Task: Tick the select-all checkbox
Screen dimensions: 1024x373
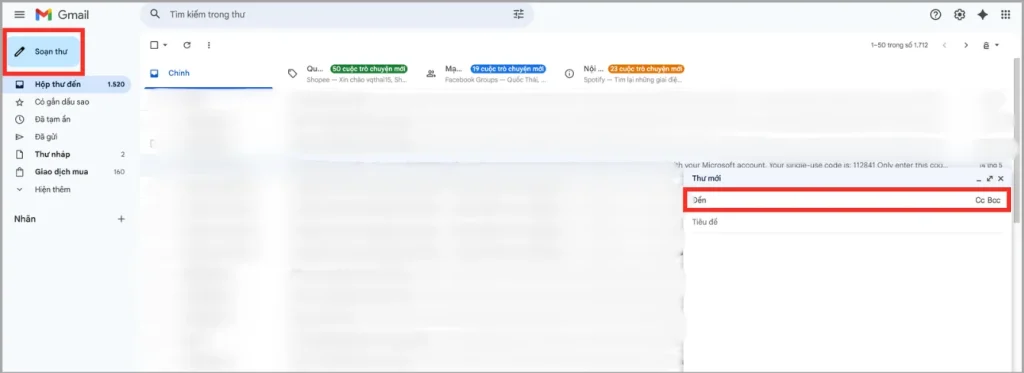Action: coord(154,45)
